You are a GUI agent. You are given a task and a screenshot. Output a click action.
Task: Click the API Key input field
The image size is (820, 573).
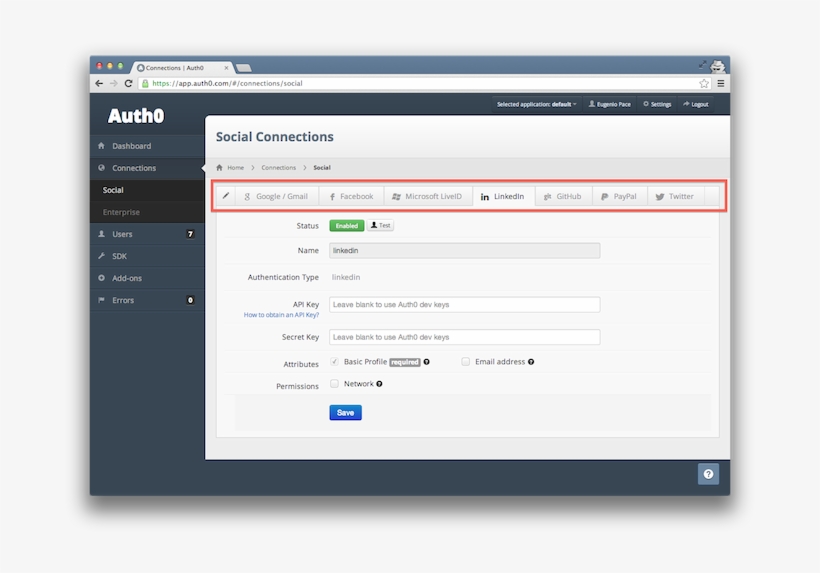tap(464, 304)
